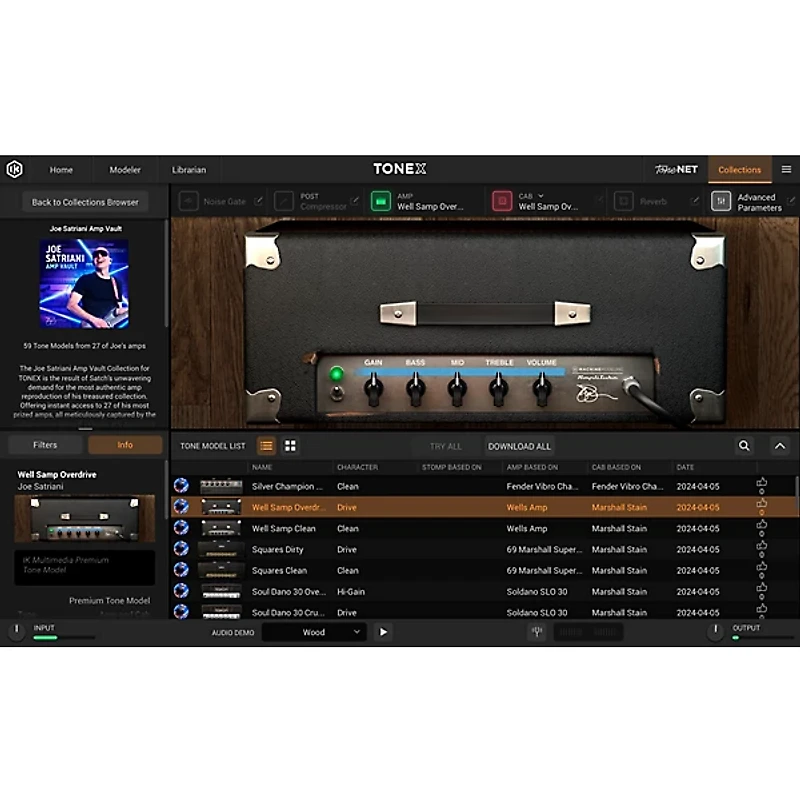The image size is (800, 800).
Task: Expand the CAB selector dropdown arrow
Action: (541, 196)
